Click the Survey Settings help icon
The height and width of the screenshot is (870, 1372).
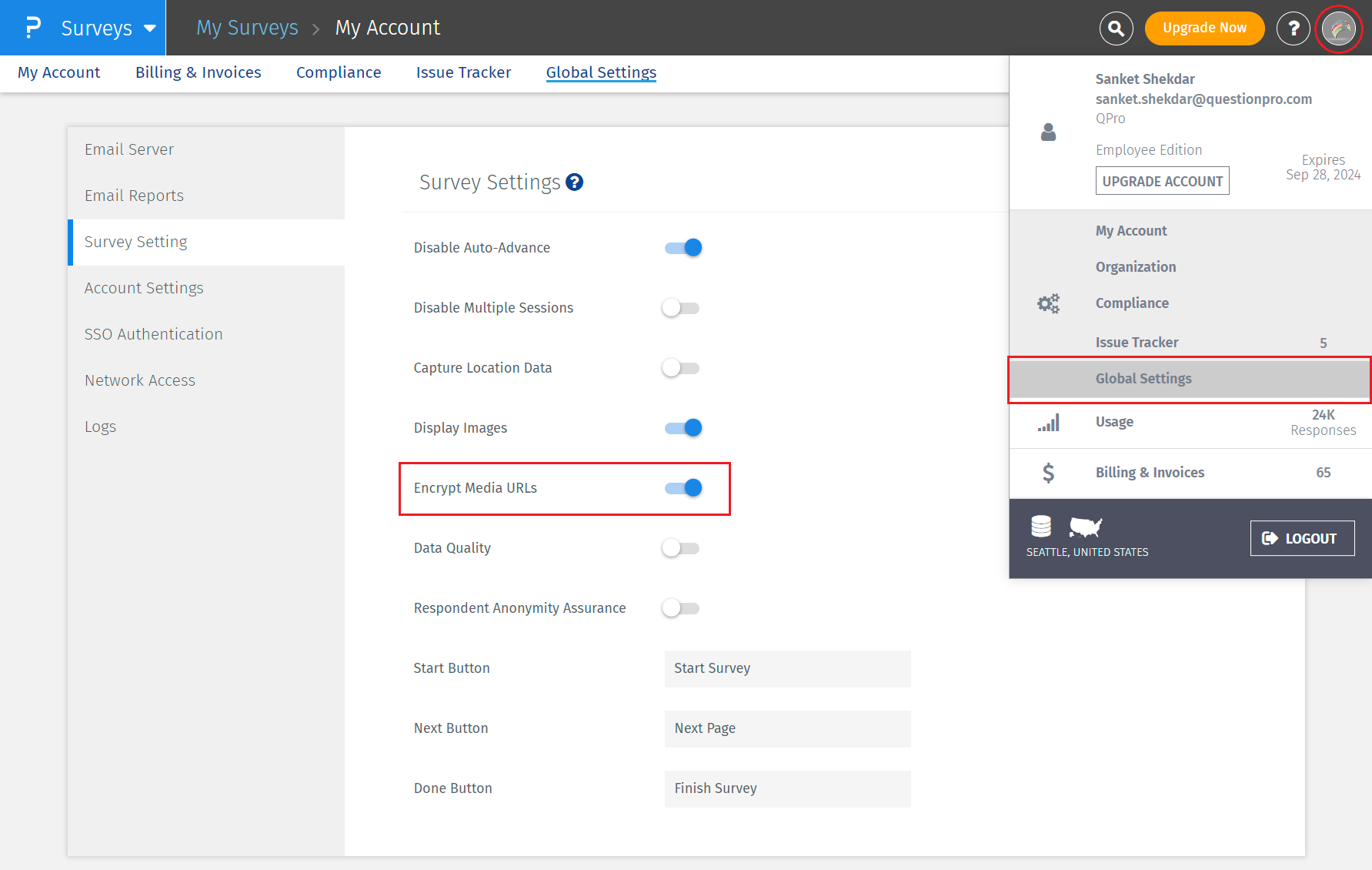574,182
